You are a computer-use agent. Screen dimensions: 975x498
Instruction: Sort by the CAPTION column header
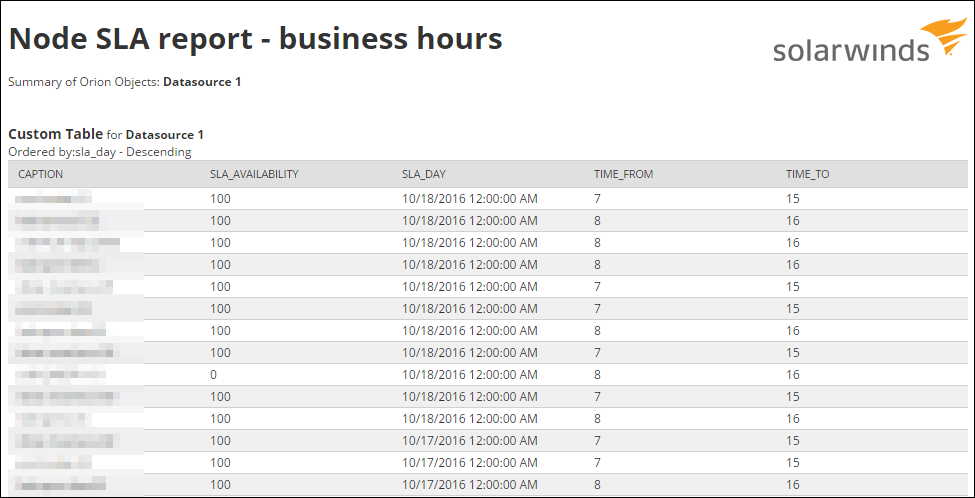pos(40,174)
